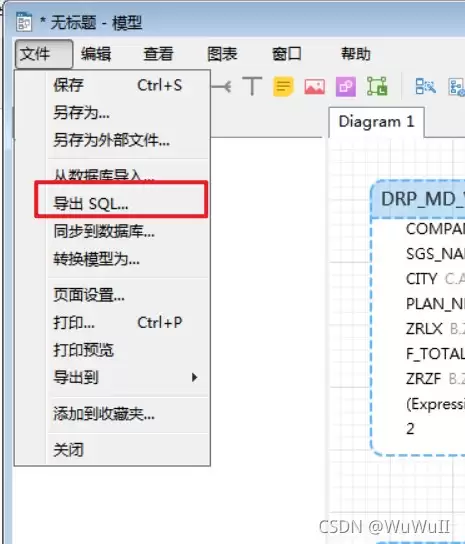465x544 pixels.
Task: Click the purple shape tool icon
Action: click(x=346, y=86)
